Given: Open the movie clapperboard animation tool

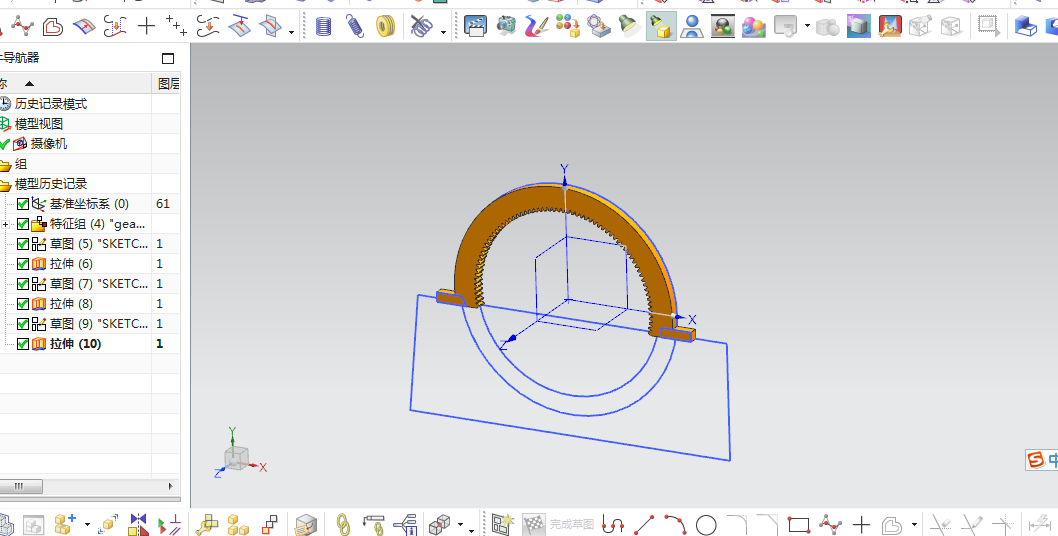Looking at the screenshot, I should 475,27.
